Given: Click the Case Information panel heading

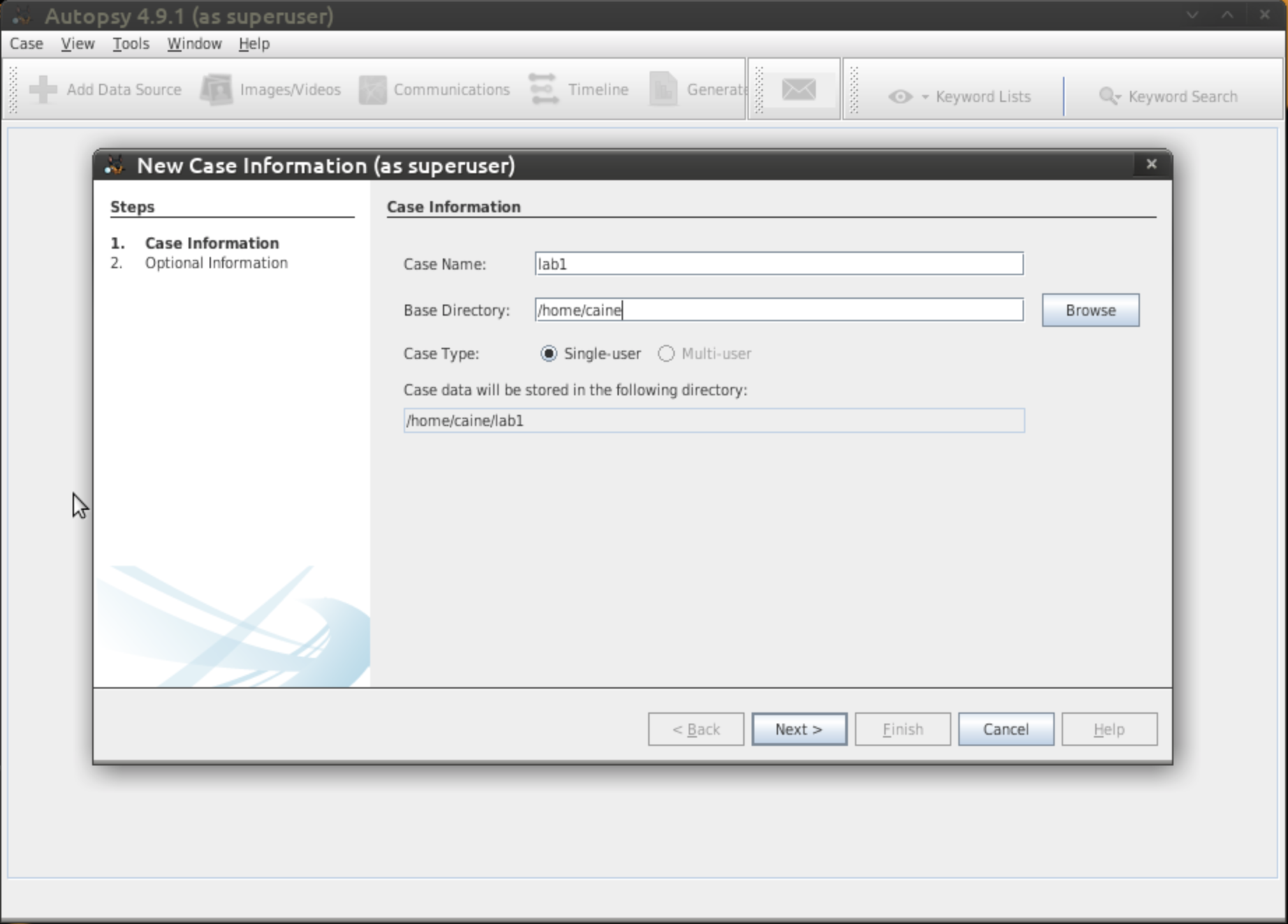Looking at the screenshot, I should 453,207.
